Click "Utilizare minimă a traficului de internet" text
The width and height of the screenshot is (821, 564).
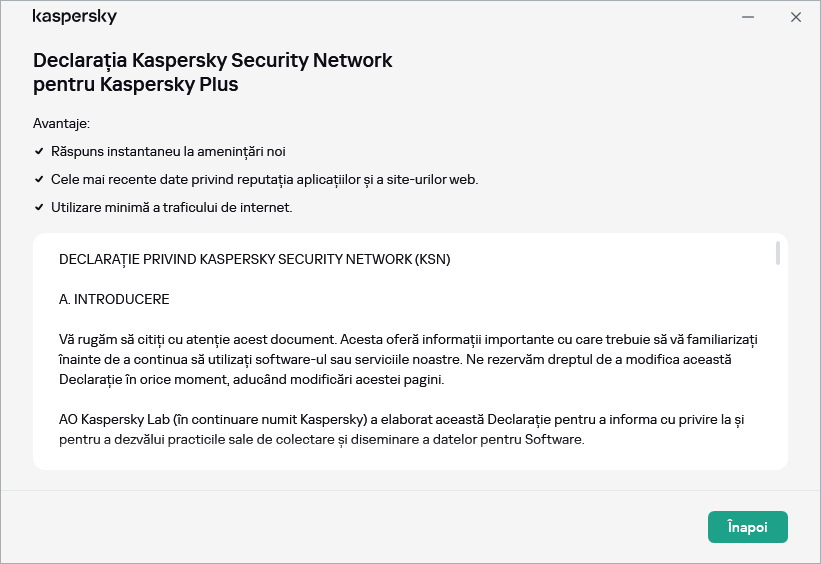coord(171,208)
